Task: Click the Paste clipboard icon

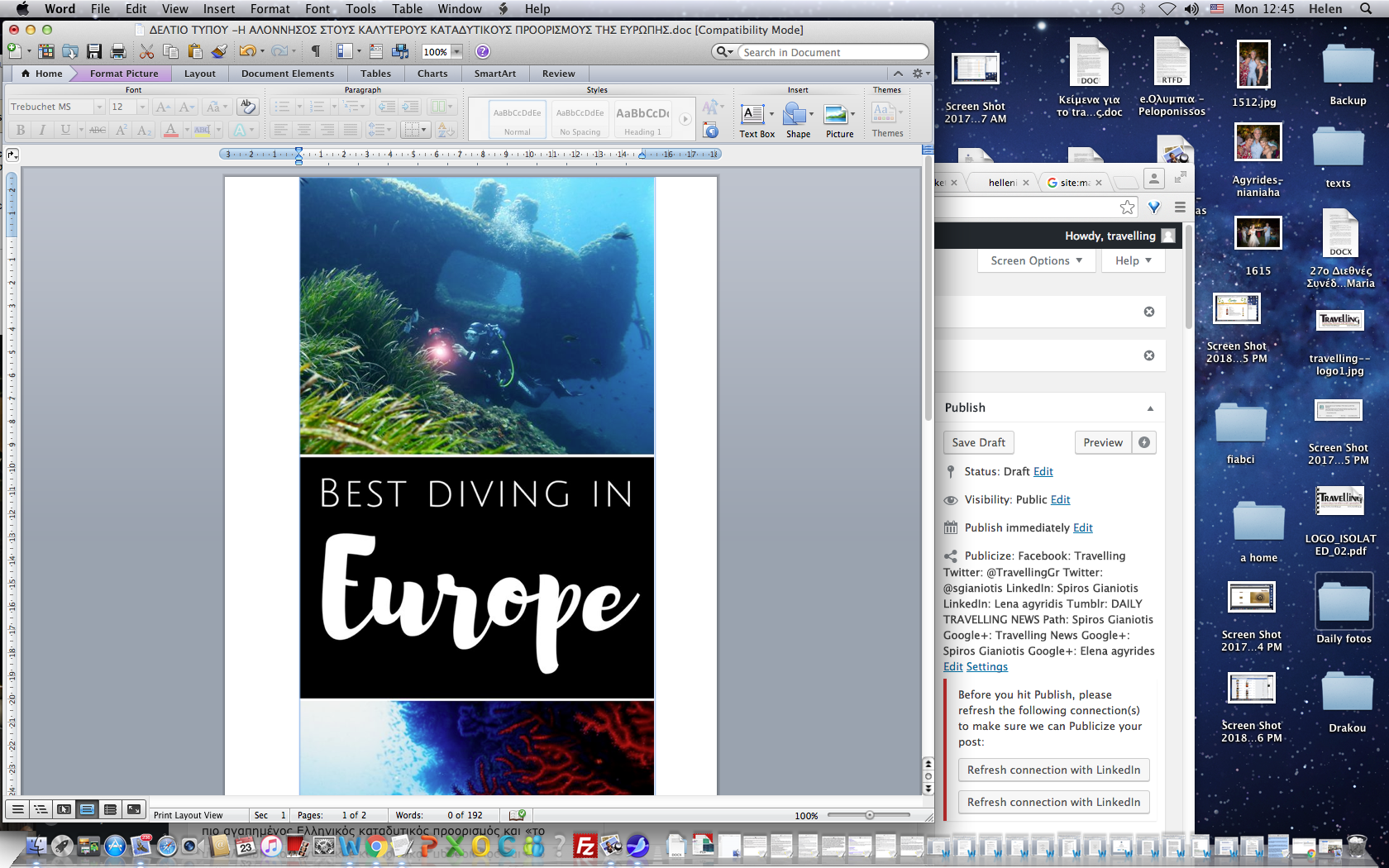Action: pos(194,51)
